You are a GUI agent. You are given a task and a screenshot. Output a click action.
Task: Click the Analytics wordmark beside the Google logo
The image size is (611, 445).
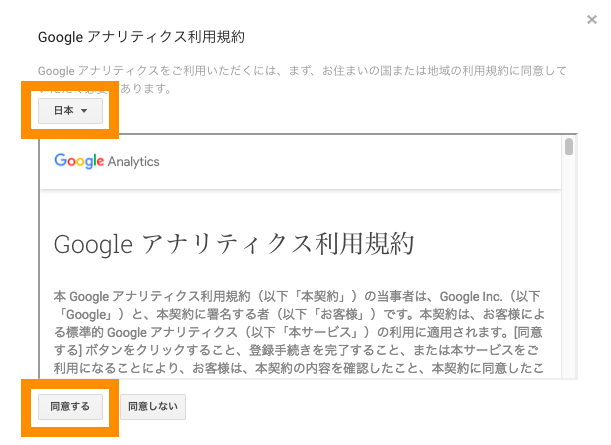pos(133,162)
